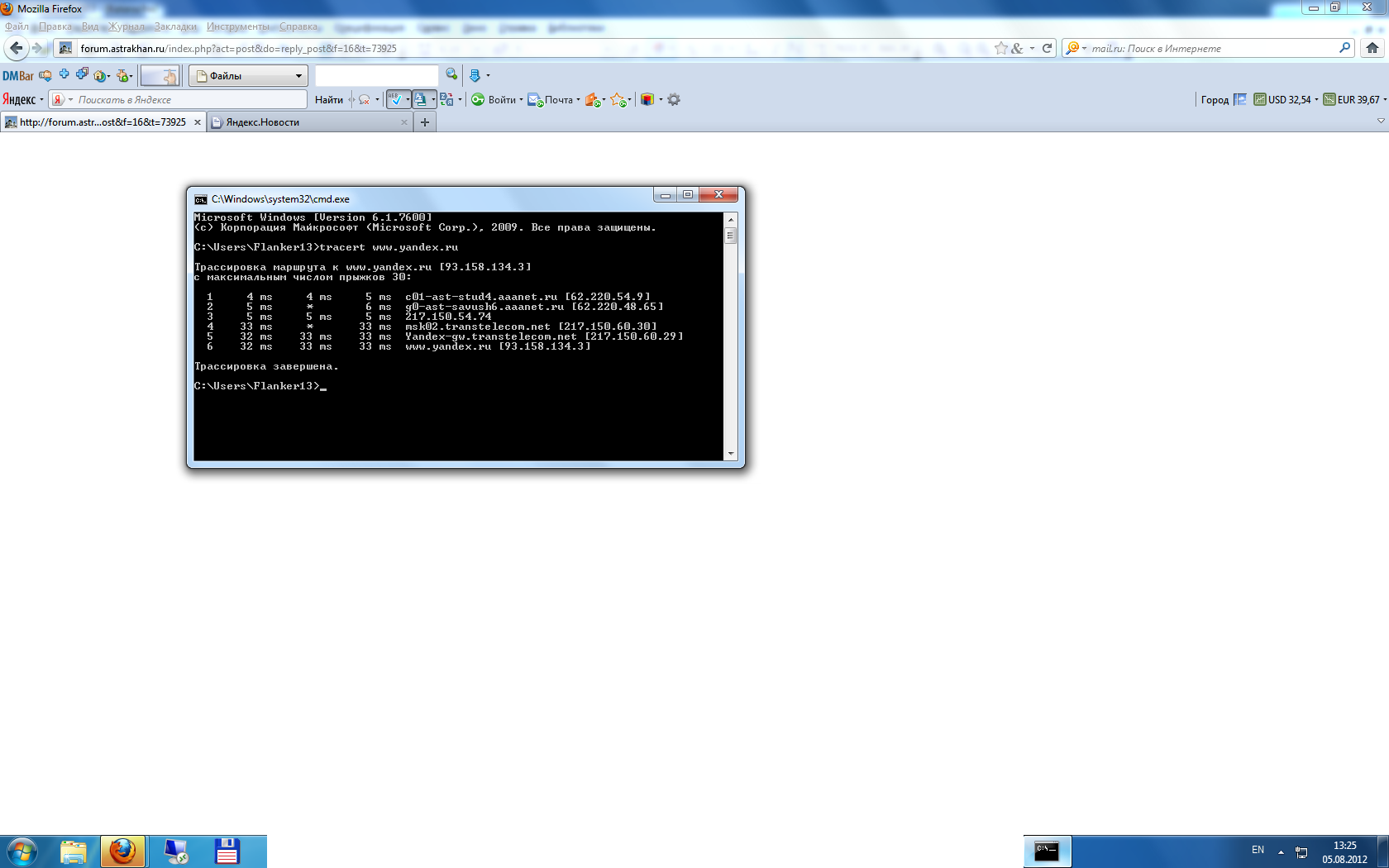This screenshot has width=1389, height=868.
Task: Click the DMBar hand pointer button
Action: pos(160,76)
